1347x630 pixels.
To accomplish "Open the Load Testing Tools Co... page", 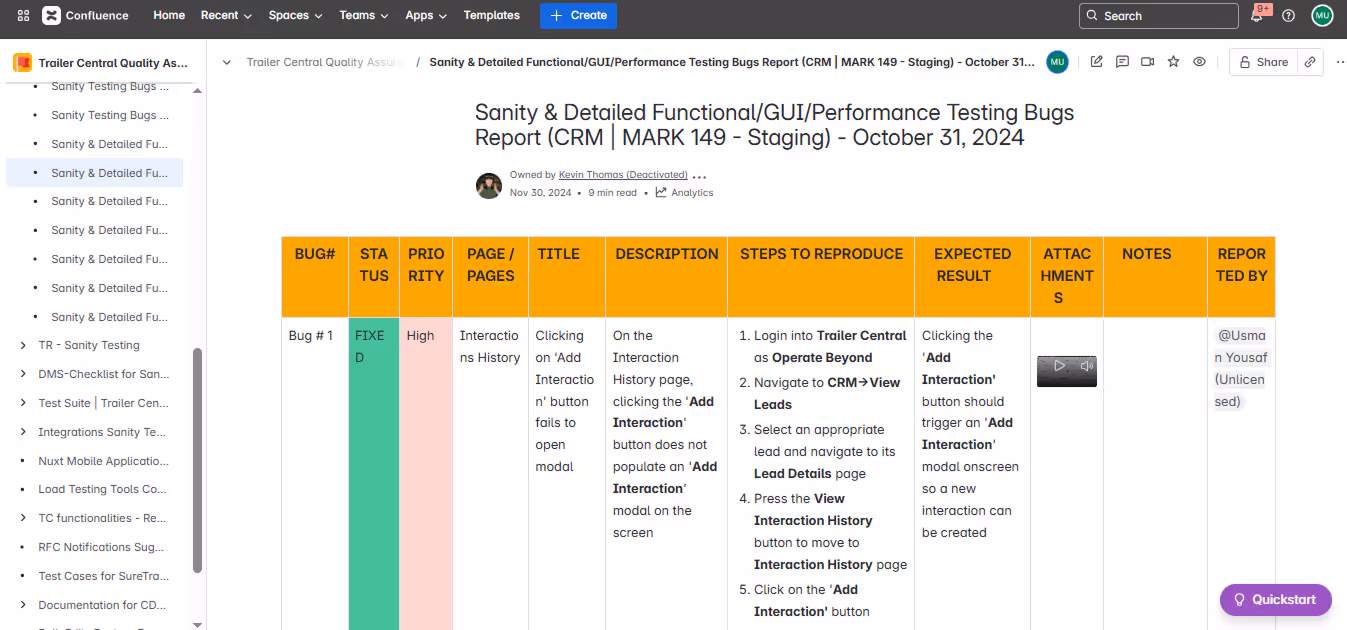I will [102, 489].
